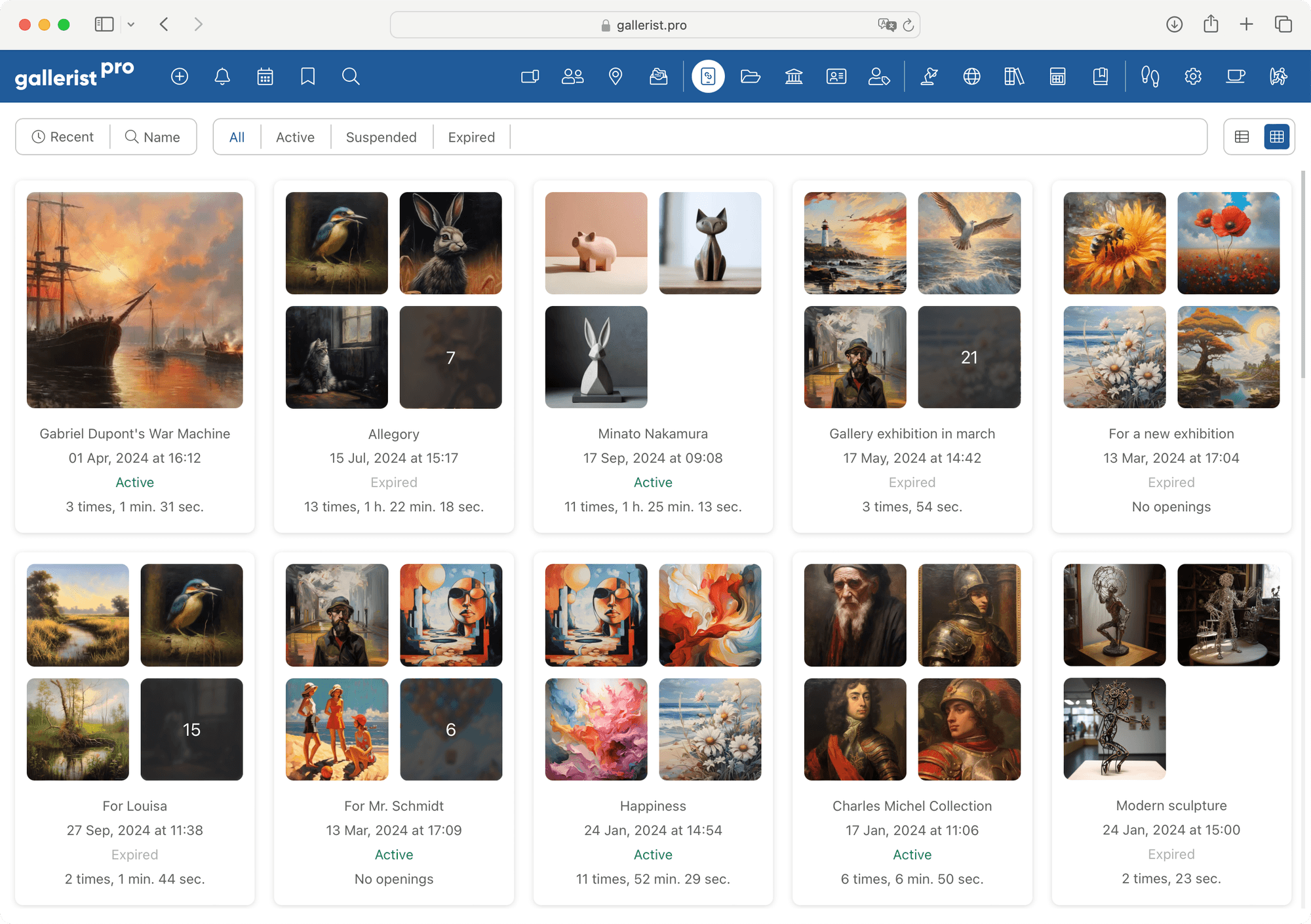The image size is (1311, 924).
Task: Filter by Suspended status
Action: (382, 137)
